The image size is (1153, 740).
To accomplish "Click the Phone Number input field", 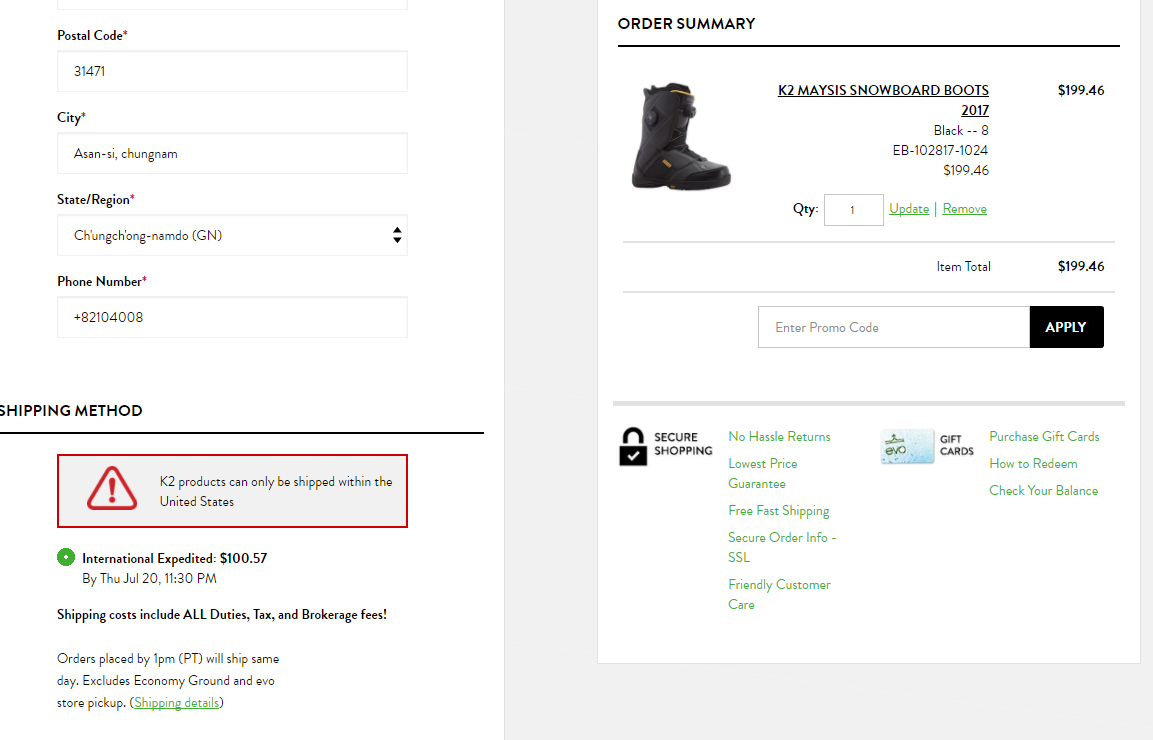I will point(232,318).
